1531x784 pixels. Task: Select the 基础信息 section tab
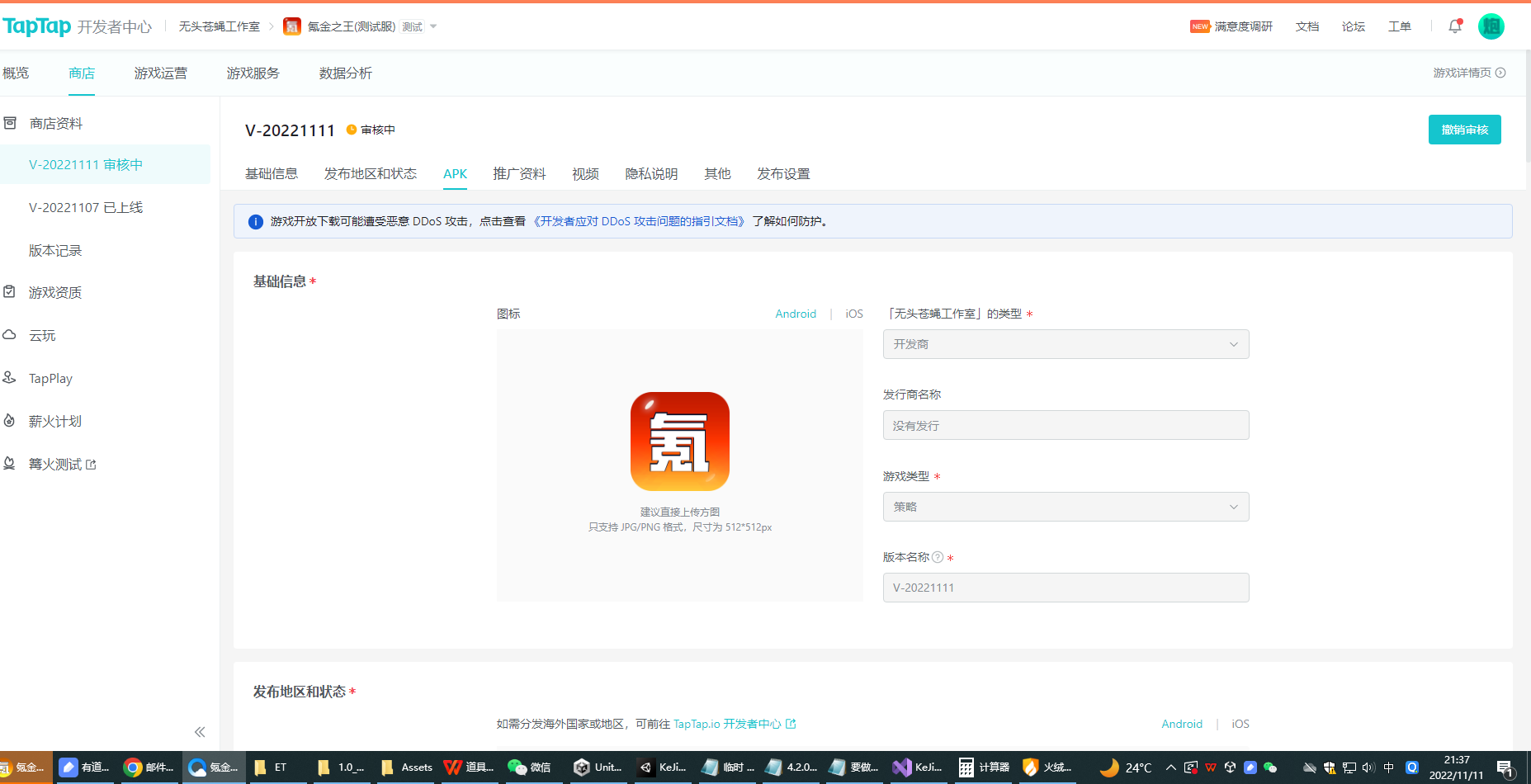click(x=272, y=173)
